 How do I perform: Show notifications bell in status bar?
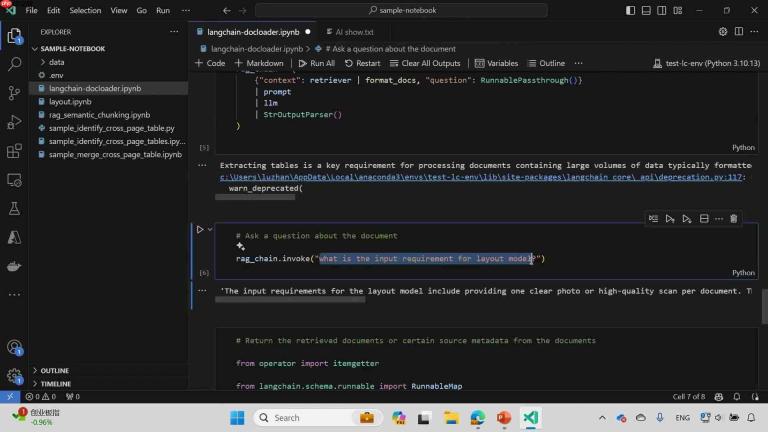pos(737,397)
